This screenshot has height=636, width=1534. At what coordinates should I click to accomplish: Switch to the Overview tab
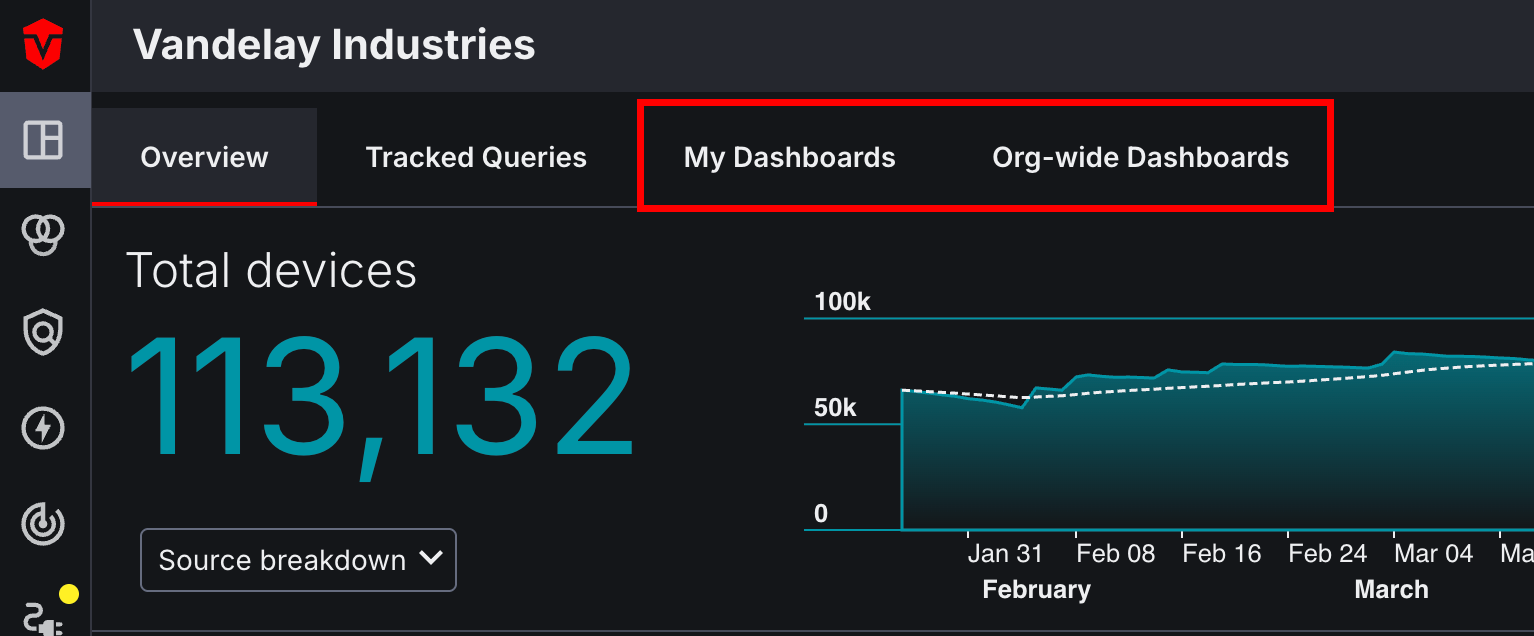tap(204, 157)
